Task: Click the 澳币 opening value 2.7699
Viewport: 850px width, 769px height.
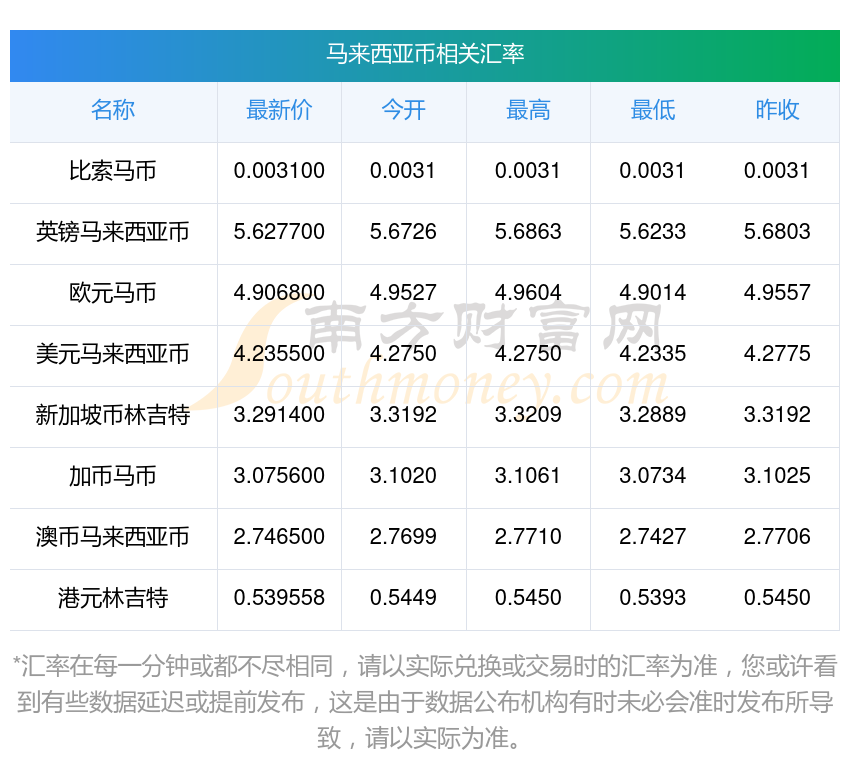Action: (403, 537)
